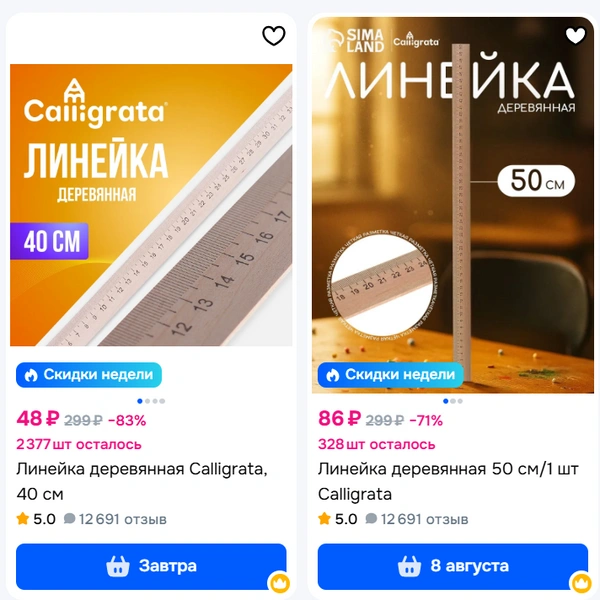This screenshot has width=600, height=600.
Task: Click flame icon on left Скидки недели badge
Action: coord(31,375)
